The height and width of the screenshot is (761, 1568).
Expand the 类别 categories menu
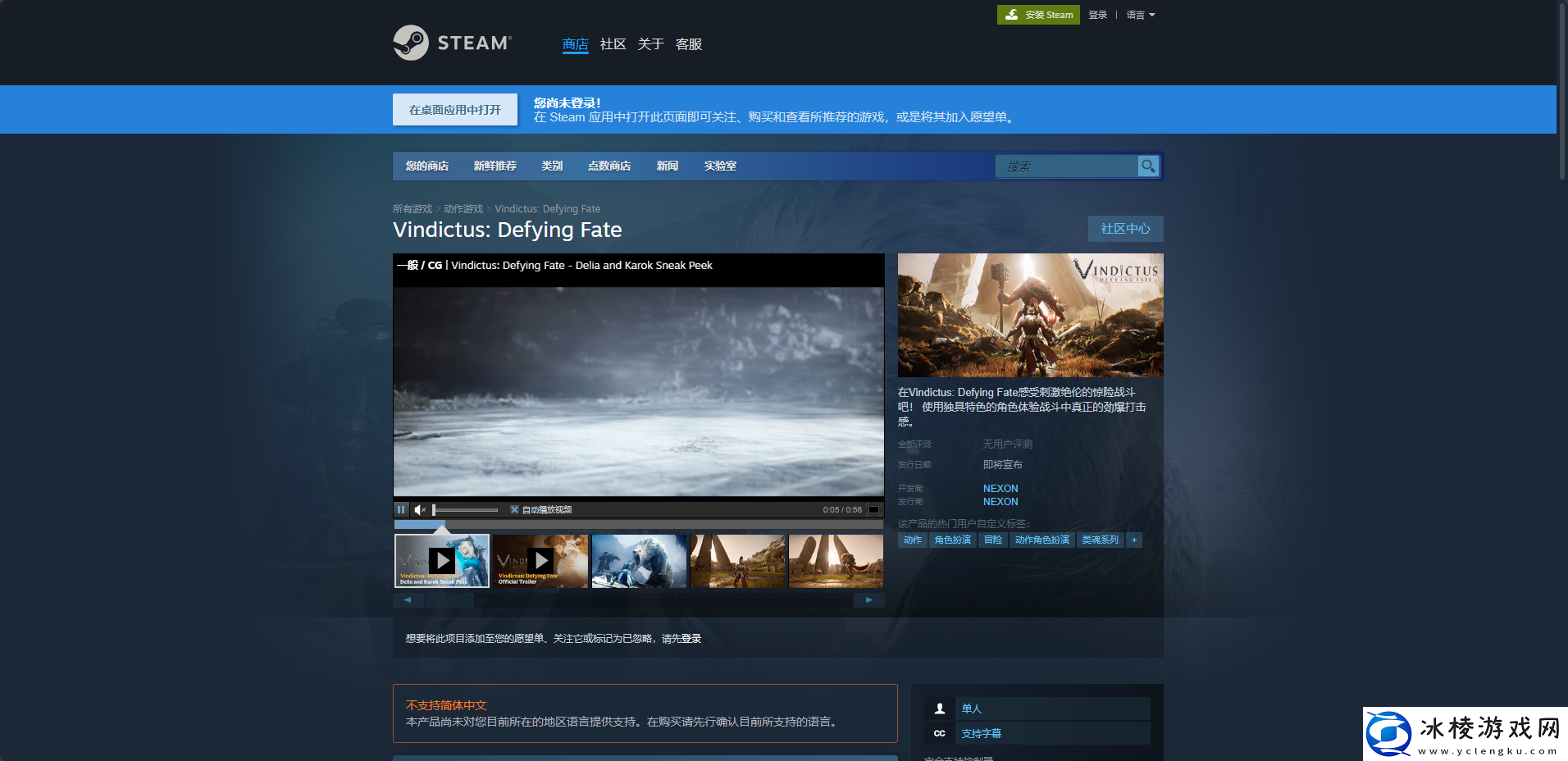[552, 166]
